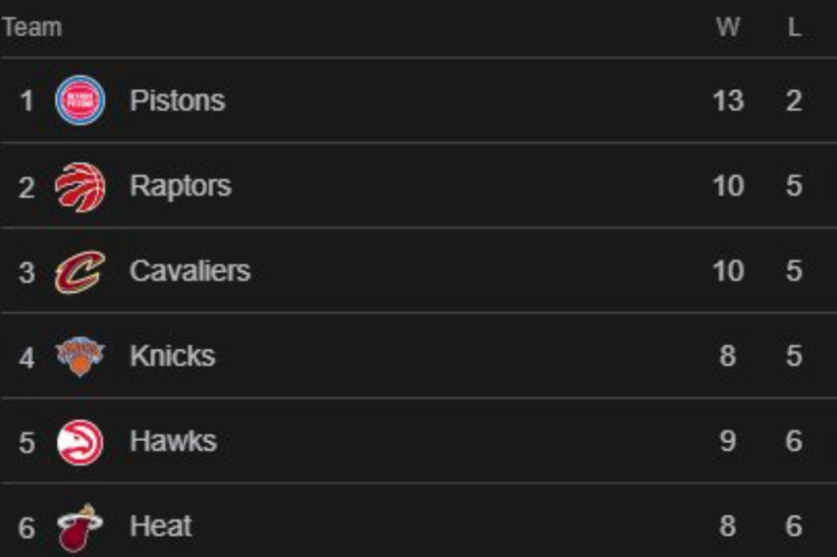The image size is (837, 557).
Task: Click the L column header
Action: pos(794,28)
